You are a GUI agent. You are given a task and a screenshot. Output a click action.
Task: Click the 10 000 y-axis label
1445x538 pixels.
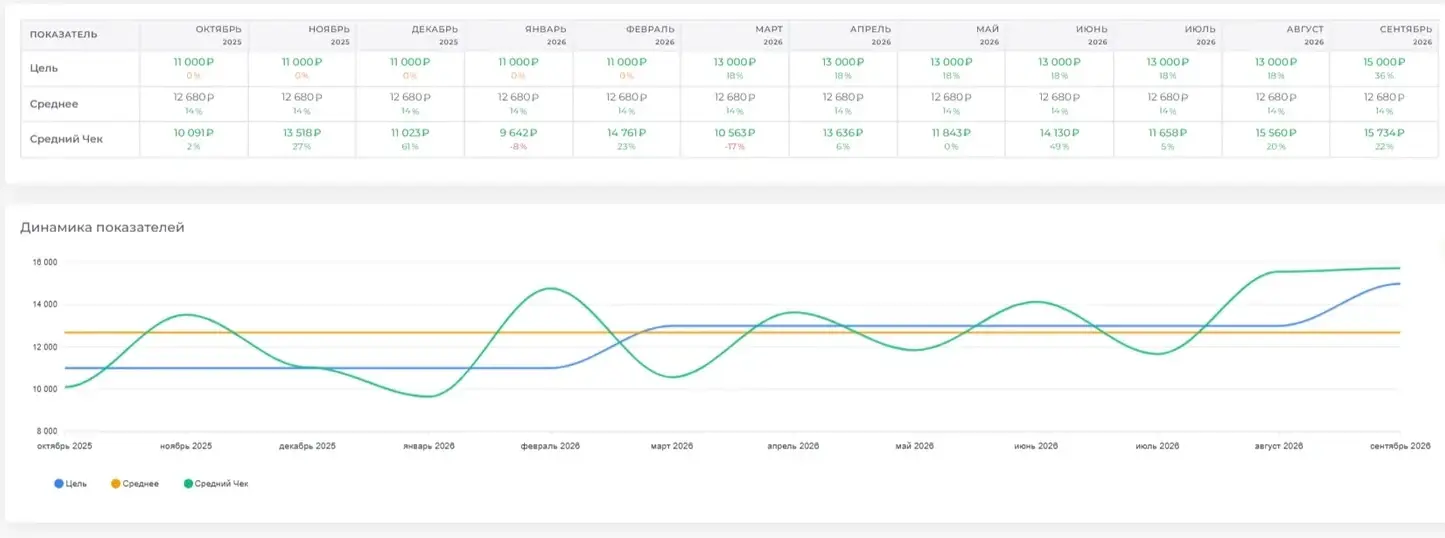45,389
